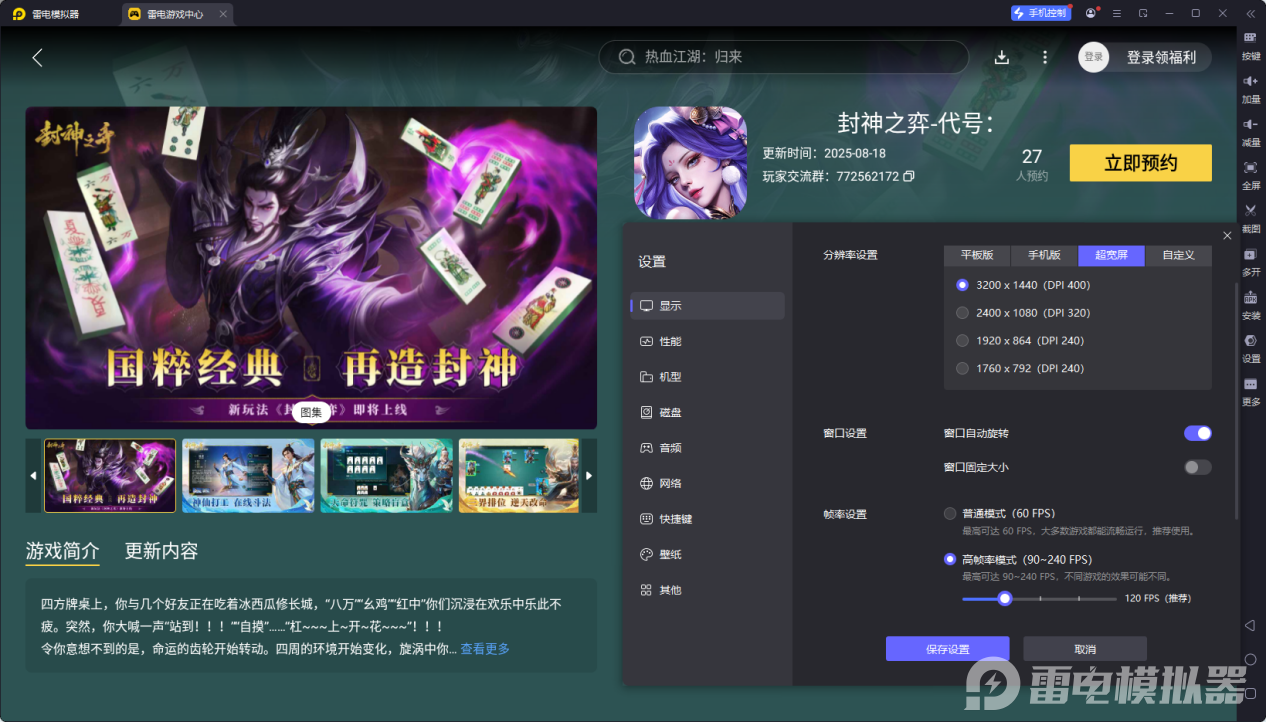The width and height of the screenshot is (1266, 722).
Task: Click the Android home circle button
Action: tap(1250, 659)
